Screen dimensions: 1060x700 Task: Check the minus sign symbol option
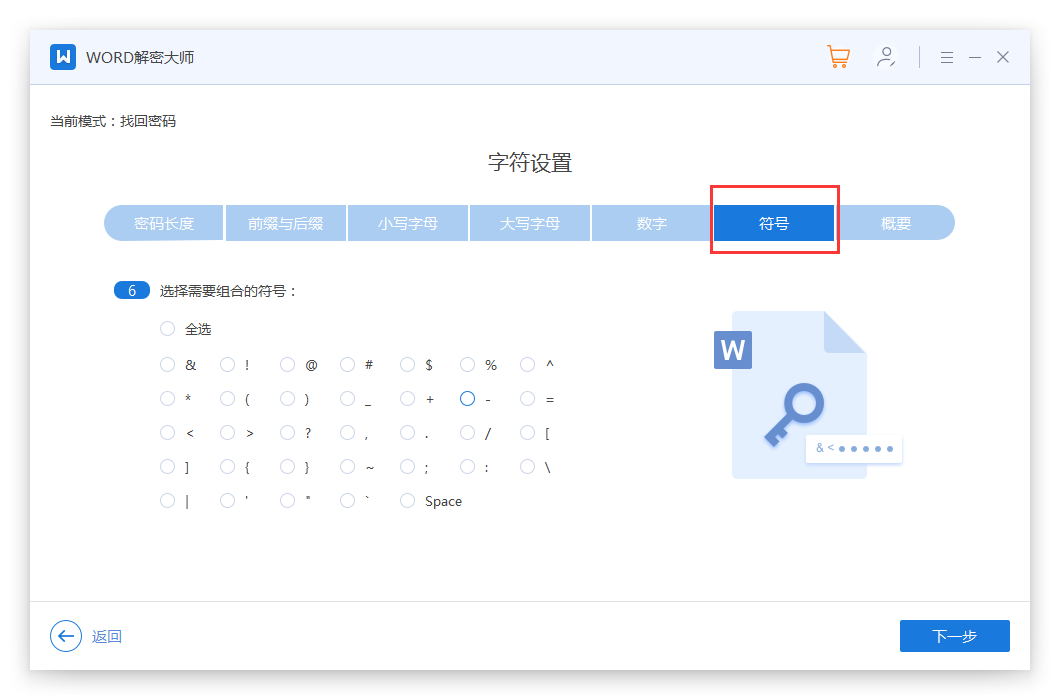[x=467, y=399]
